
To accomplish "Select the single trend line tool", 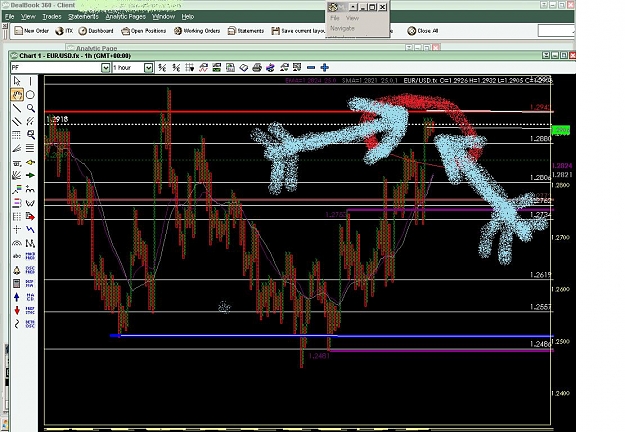I will click(x=17, y=108).
